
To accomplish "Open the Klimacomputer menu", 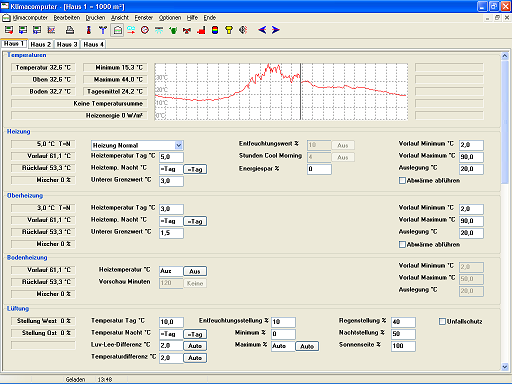I will 30,18.
